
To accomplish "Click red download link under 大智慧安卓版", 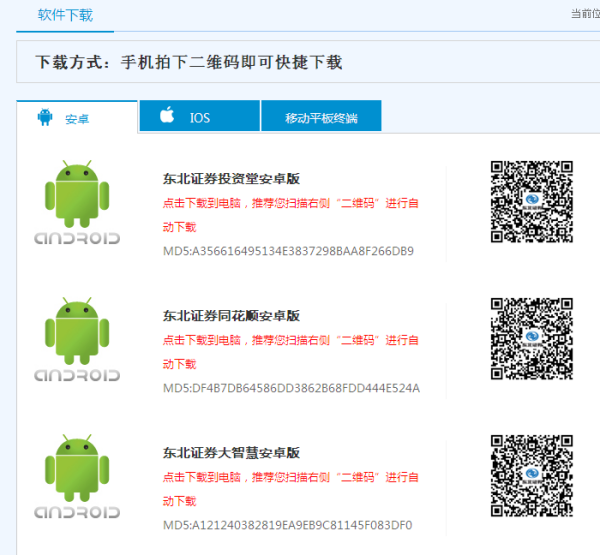I will click(x=290, y=489).
